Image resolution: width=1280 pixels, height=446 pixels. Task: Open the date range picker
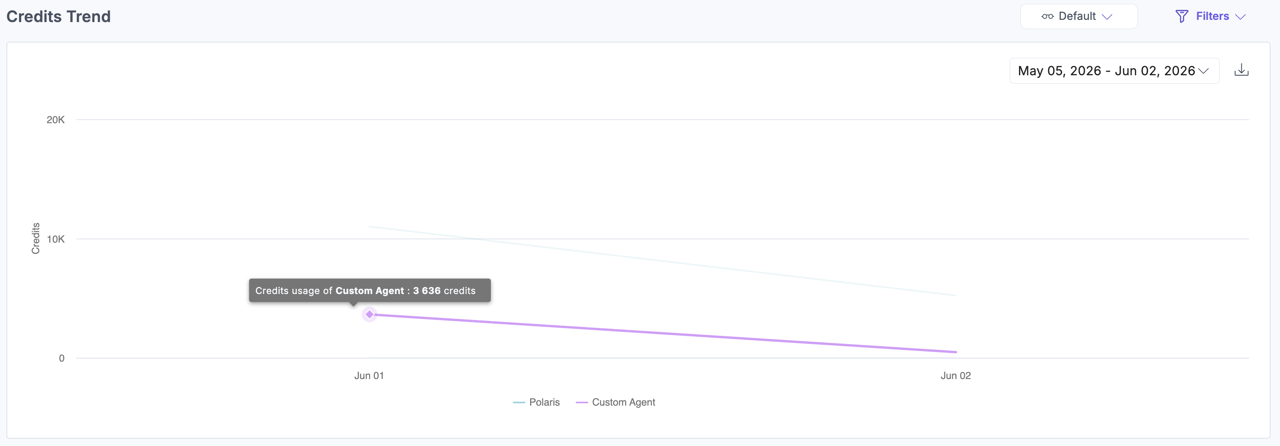(x=1114, y=71)
